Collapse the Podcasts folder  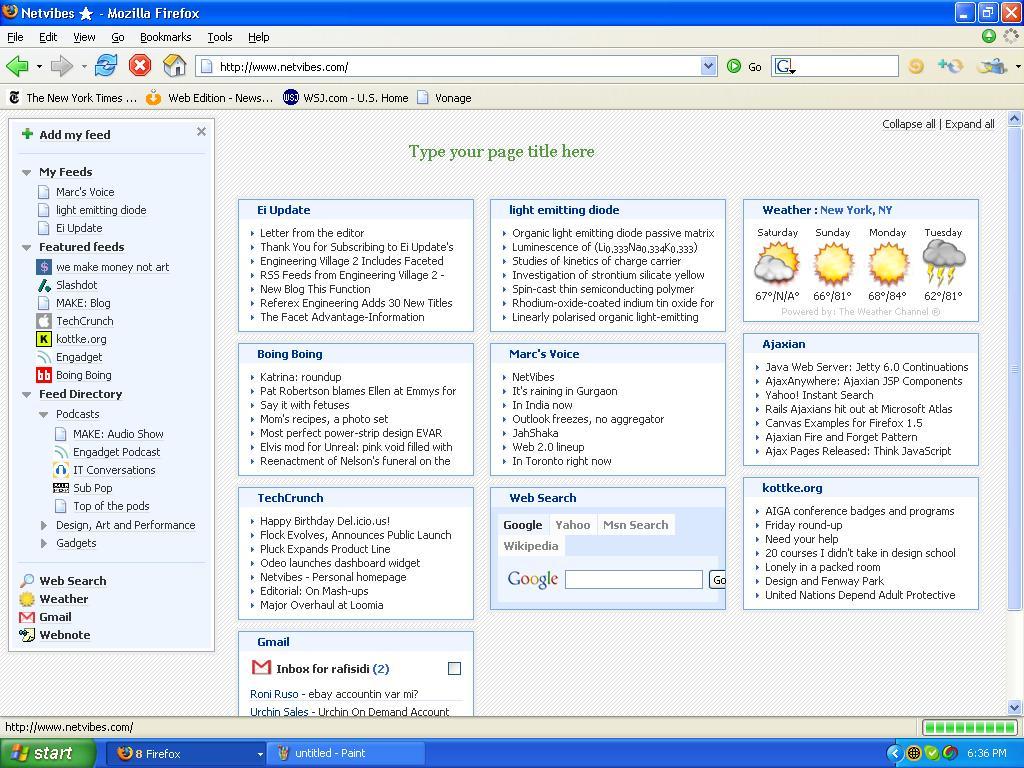[x=44, y=415]
